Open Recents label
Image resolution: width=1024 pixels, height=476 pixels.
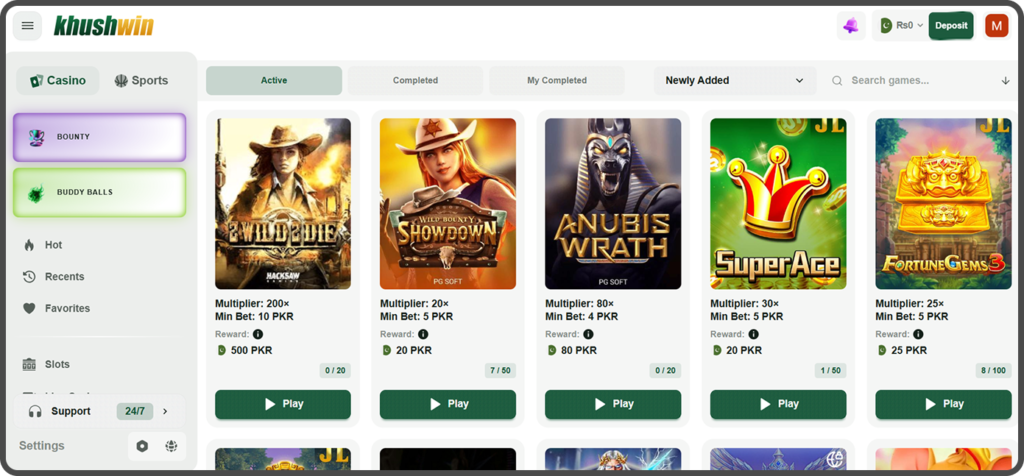(65, 277)
